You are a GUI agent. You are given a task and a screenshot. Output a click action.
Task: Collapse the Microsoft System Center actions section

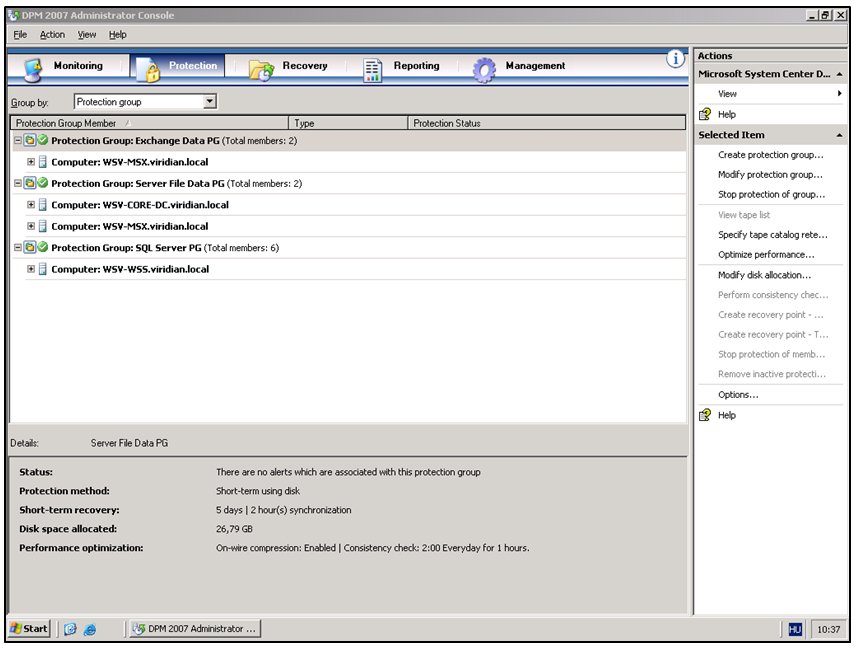[840, 74]
